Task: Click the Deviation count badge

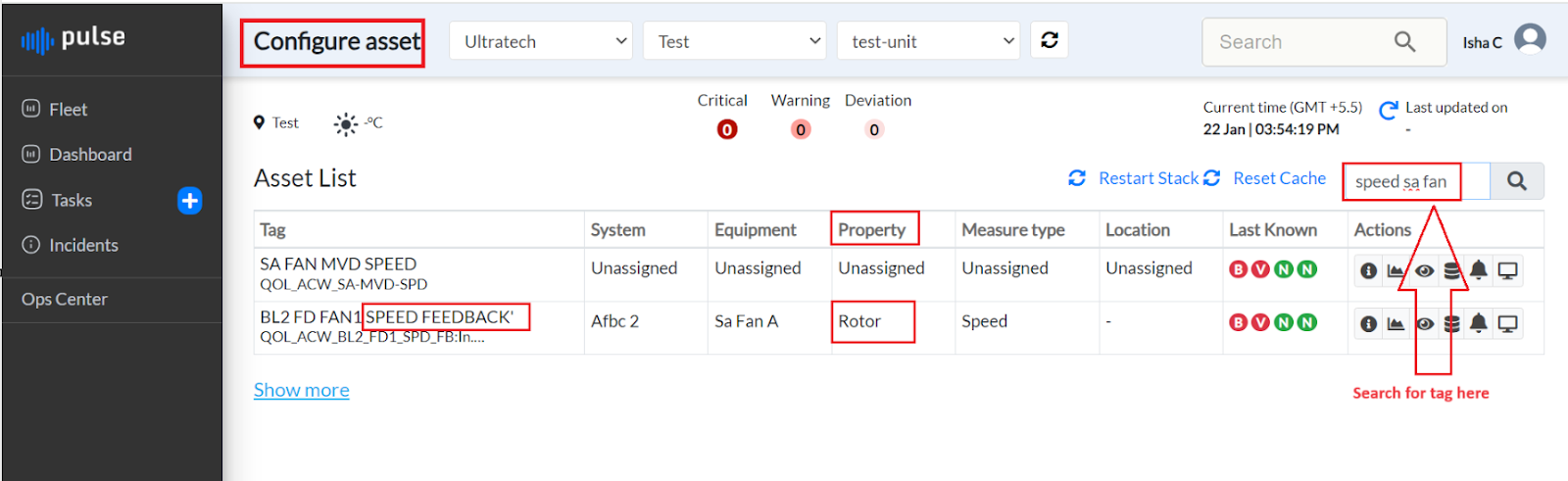Action: (874, 129)
